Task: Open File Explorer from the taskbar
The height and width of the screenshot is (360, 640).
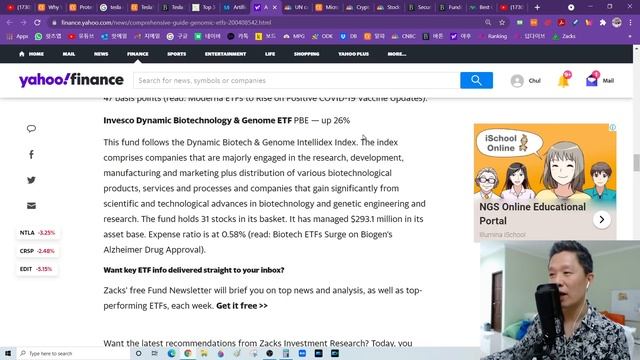Action: click(204, 353)
